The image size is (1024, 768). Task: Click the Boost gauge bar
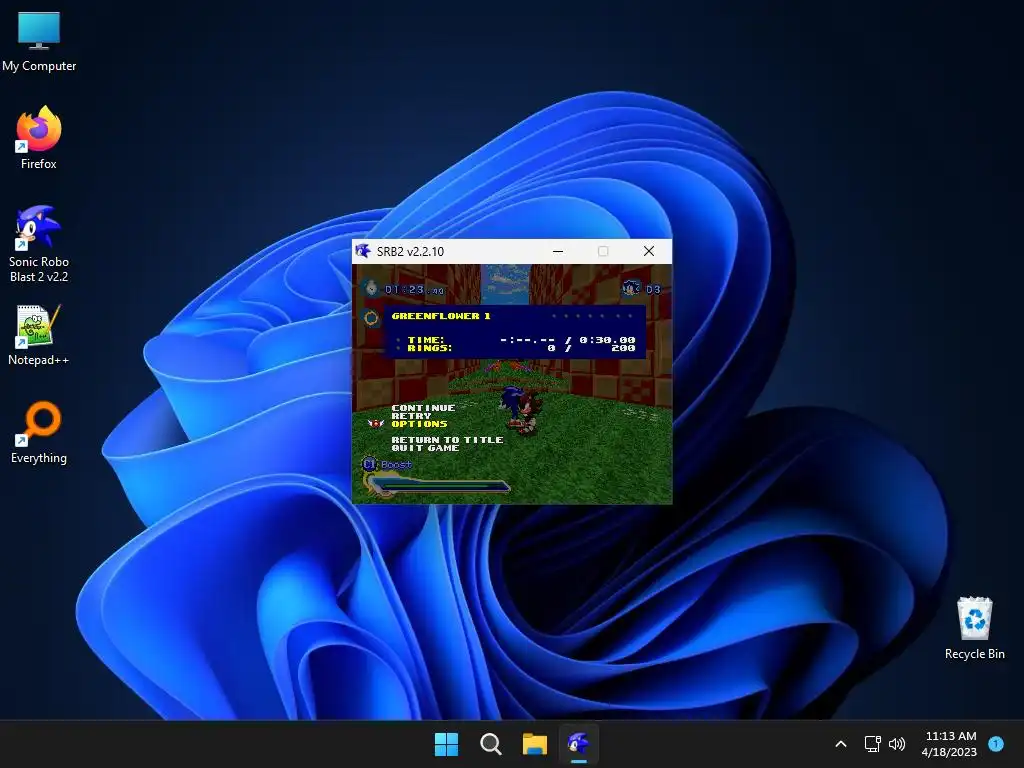point(439,486)
